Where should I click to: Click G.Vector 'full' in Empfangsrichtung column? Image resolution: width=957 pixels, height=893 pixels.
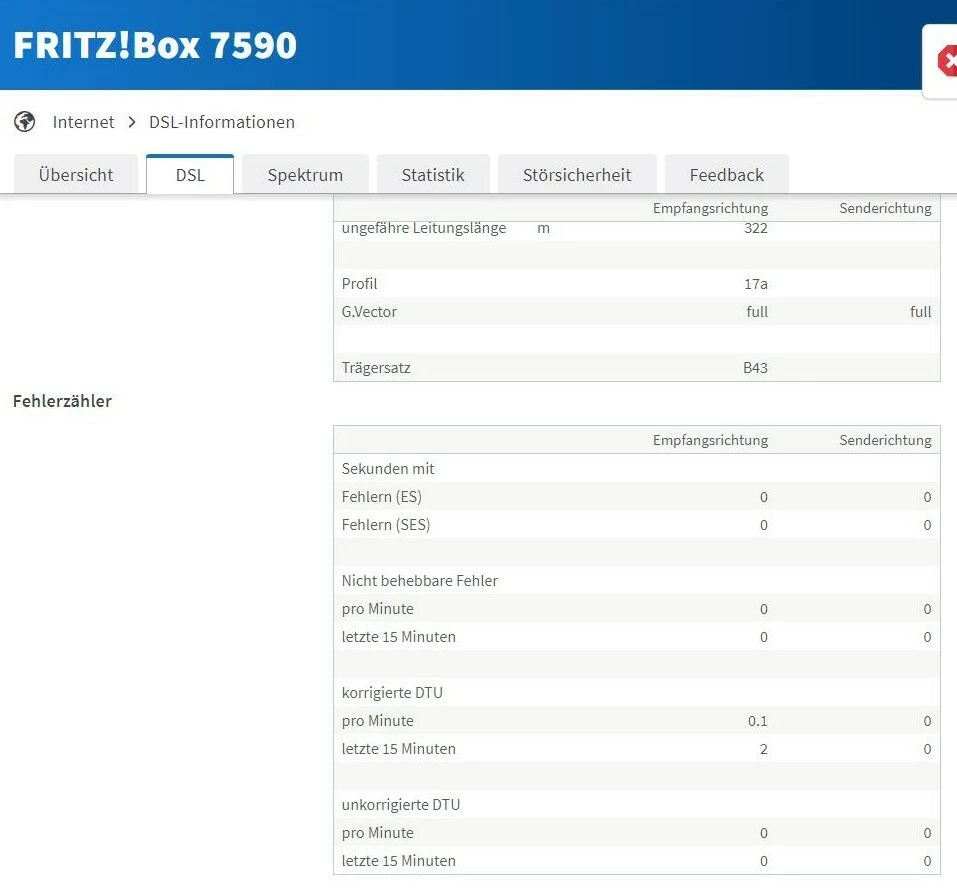tap(757, 312)
